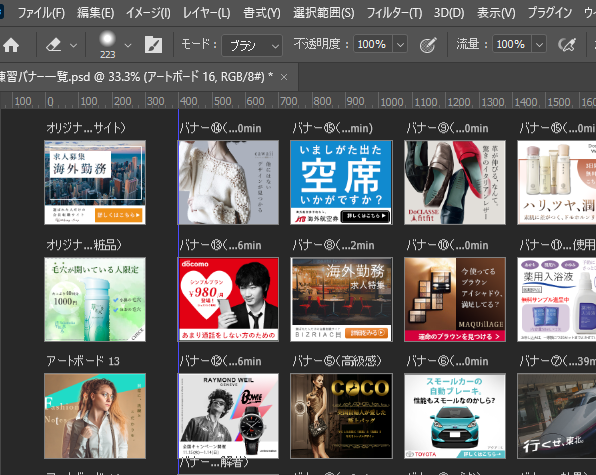
Task: Open the モード brush mode dropdown
Action: click(252, 46)
